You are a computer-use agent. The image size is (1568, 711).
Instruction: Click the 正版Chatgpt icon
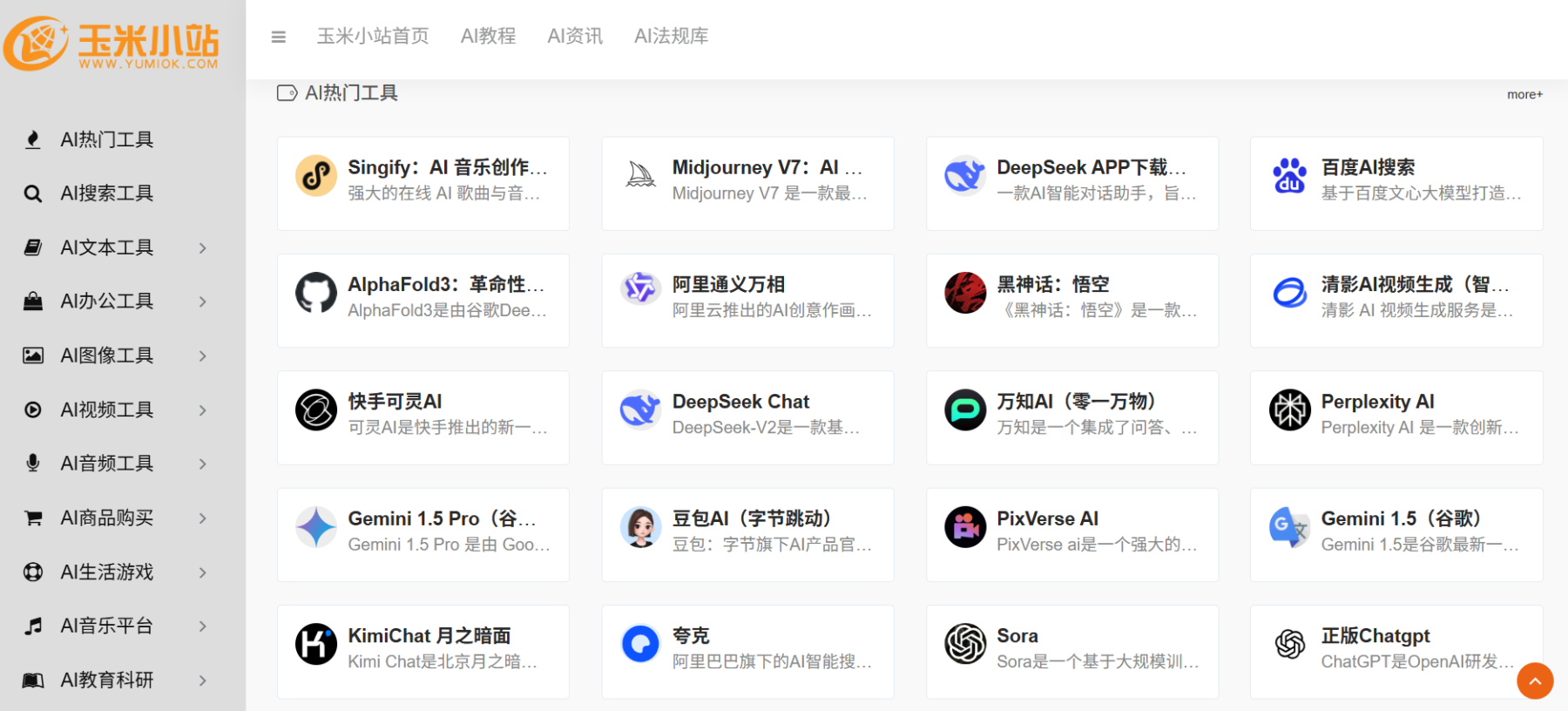pyautogui.click(x=1290, y=645)
